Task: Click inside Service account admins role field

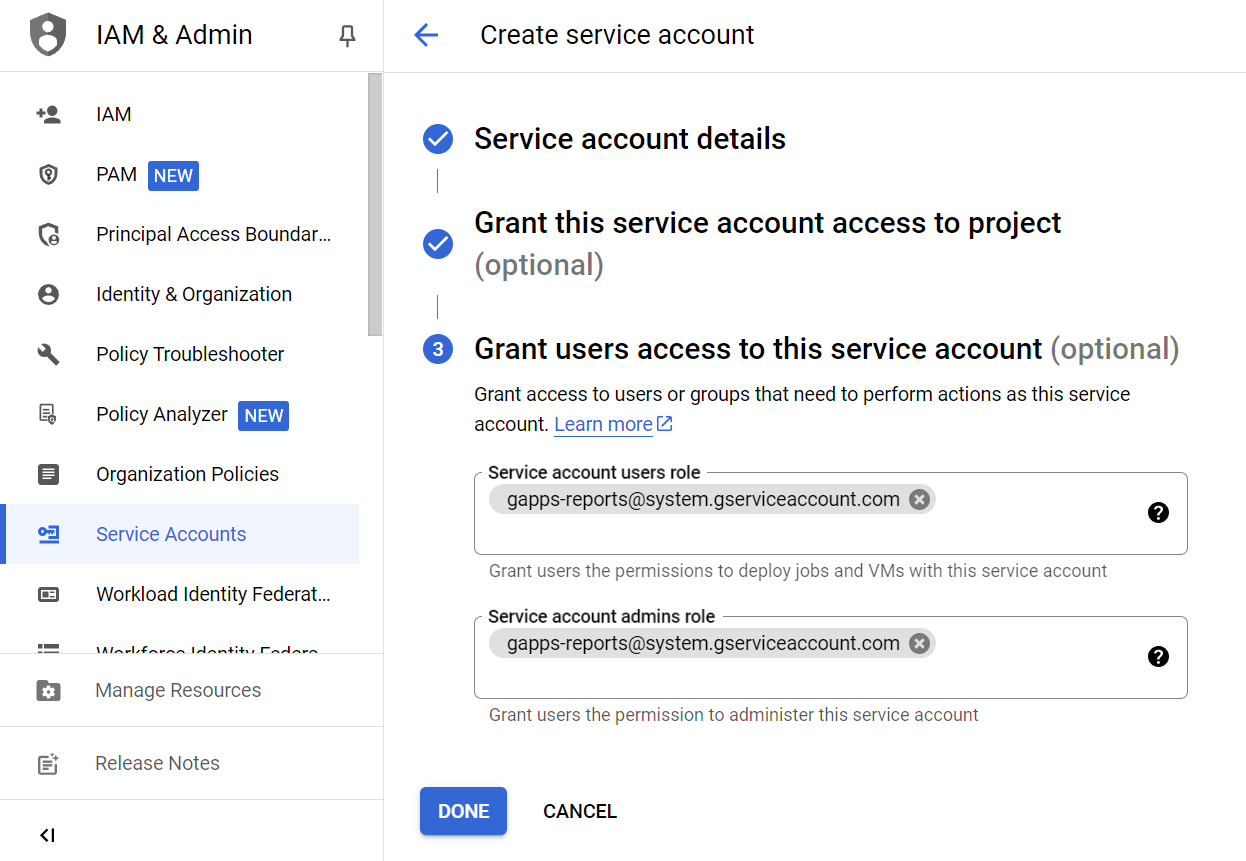Action: pos(830,657)
